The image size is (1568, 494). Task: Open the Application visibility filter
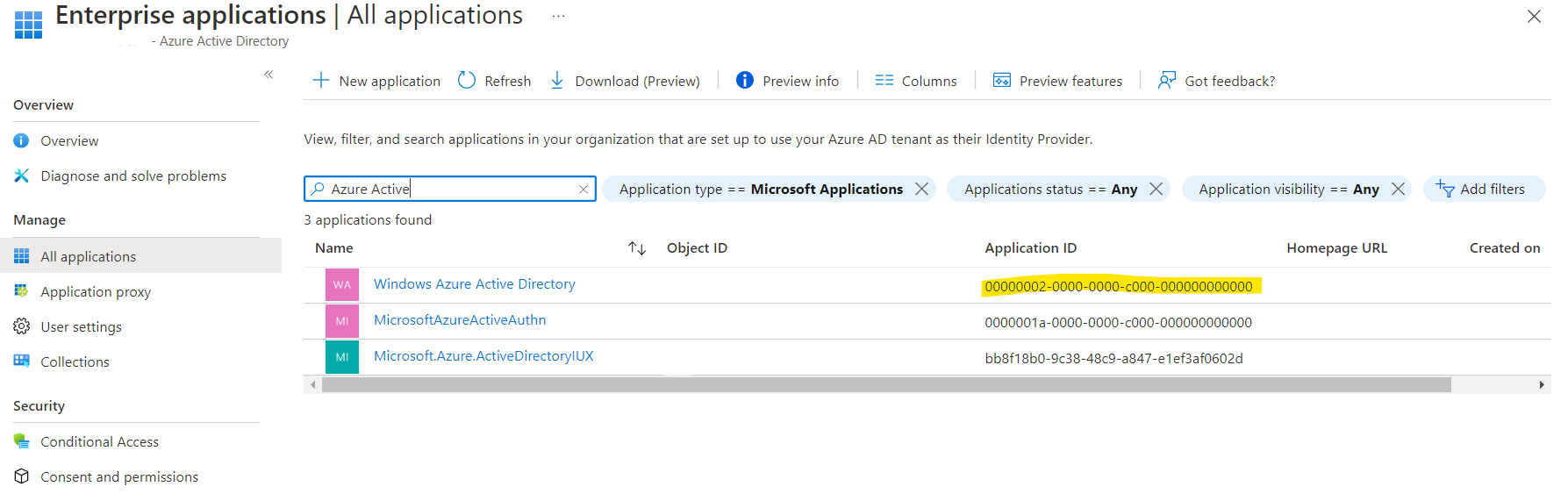coord(1288,189)
